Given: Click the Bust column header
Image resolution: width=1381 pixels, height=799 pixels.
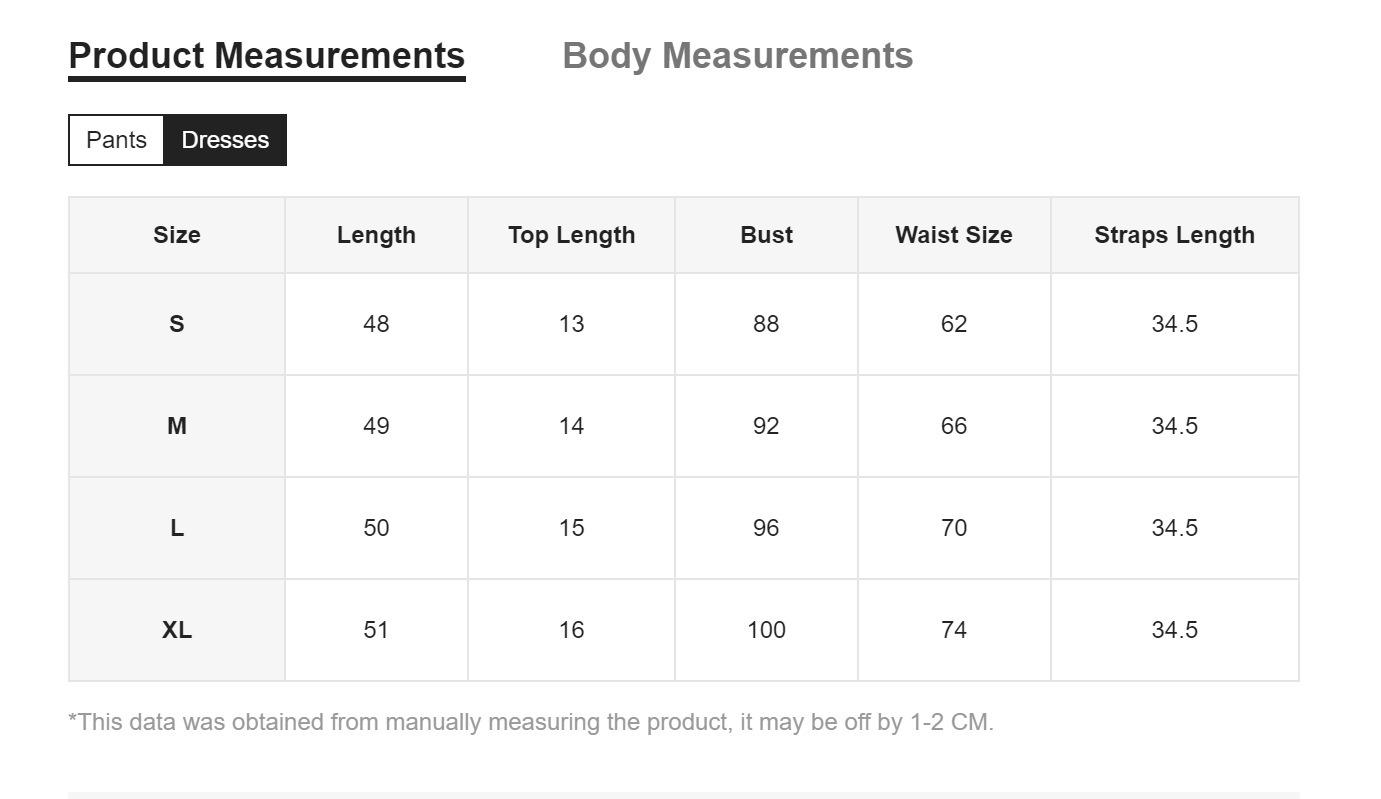Looking at the screenshot, I should (766, 235).
